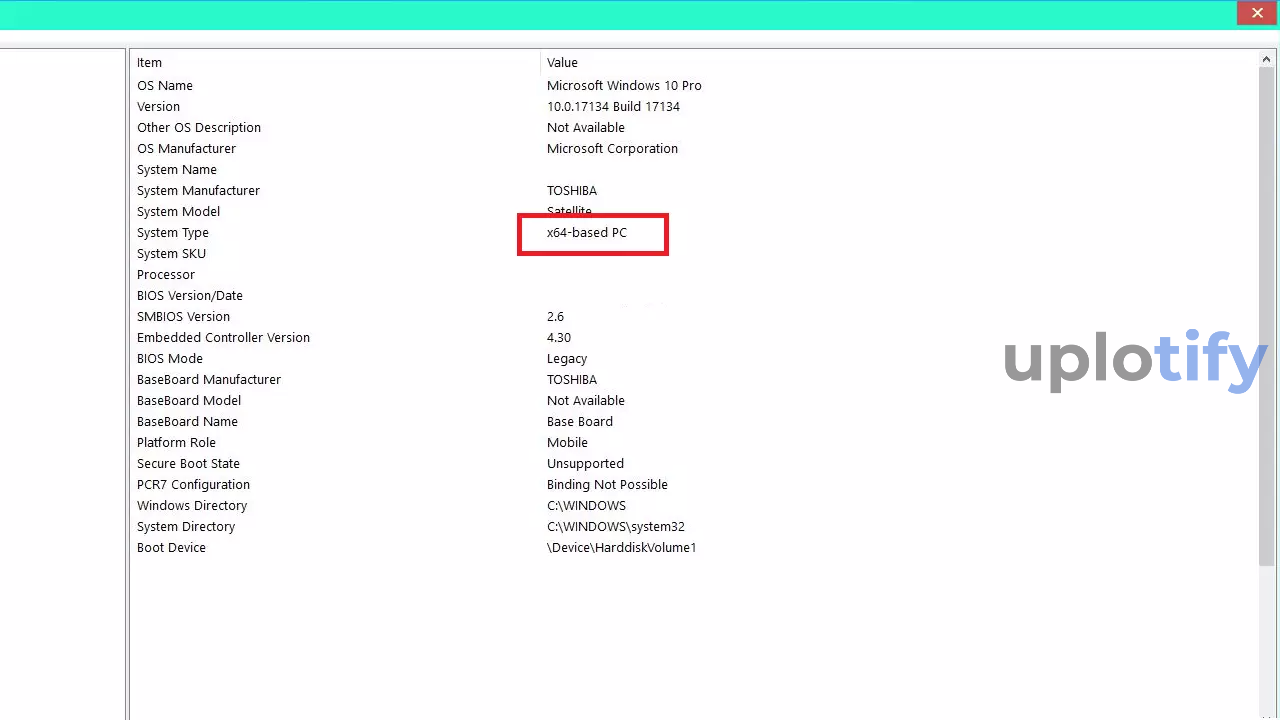Select Embedded Controller Version row
The height and width of the screenshot is (720, 1280).
click(x=694, y=337)
